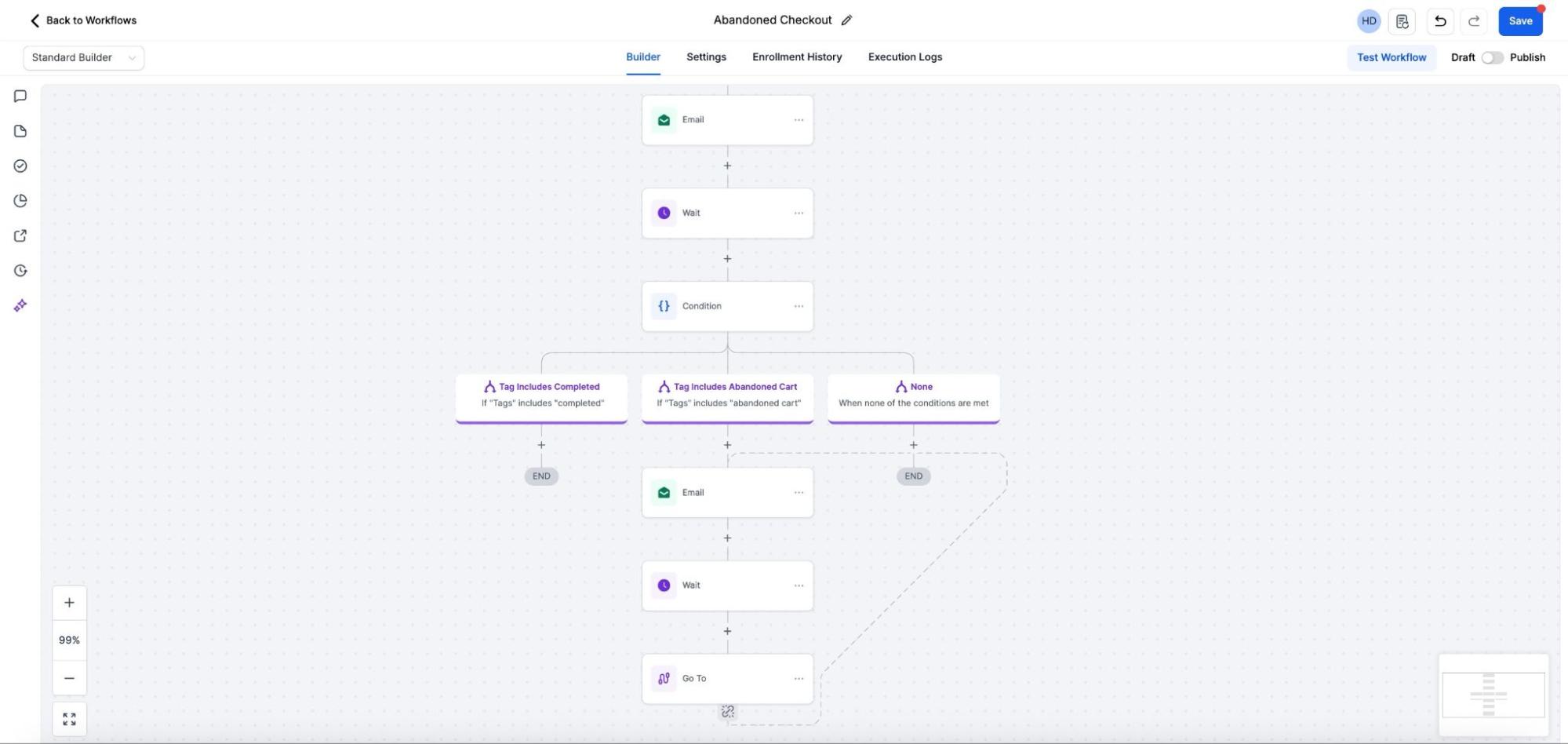Viewport: 1568px width, 744px height.
Task: Open the Condition node's three-dot menu
Action: click(x=799, y=306)
